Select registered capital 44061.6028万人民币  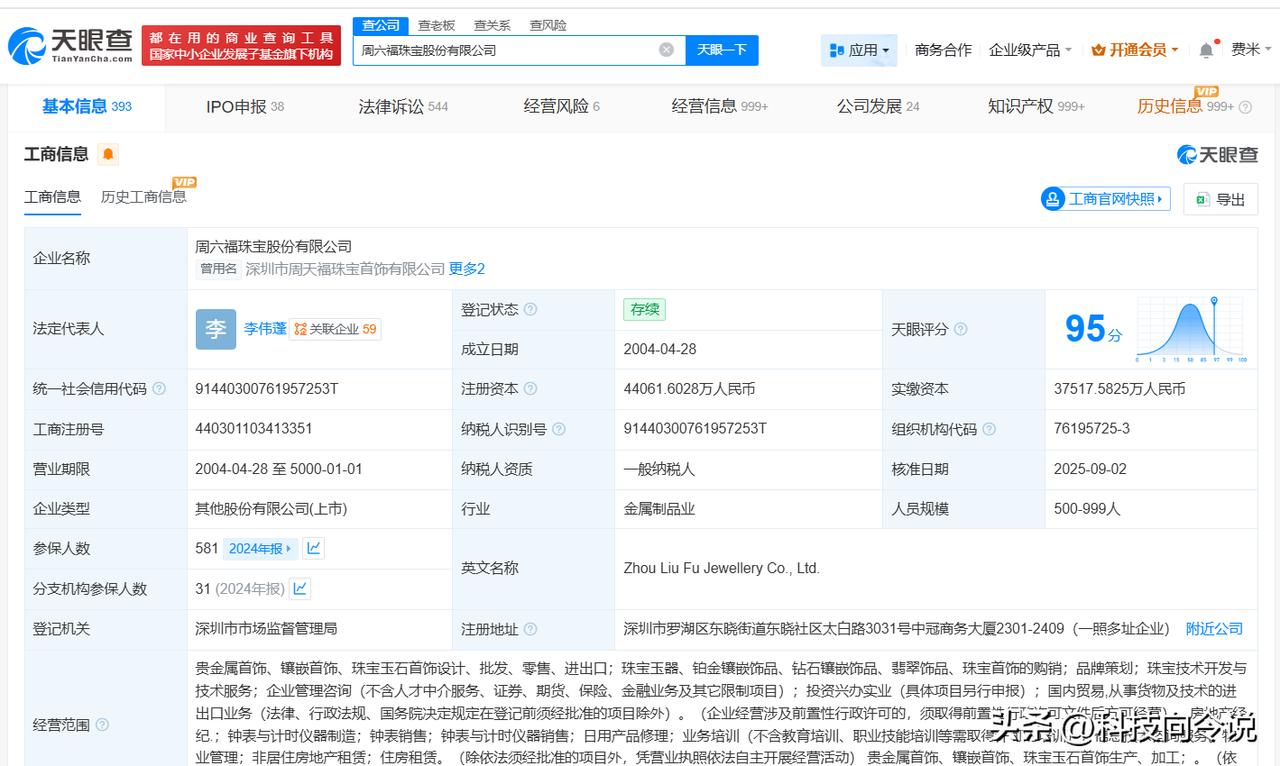(x=689, y=389)
